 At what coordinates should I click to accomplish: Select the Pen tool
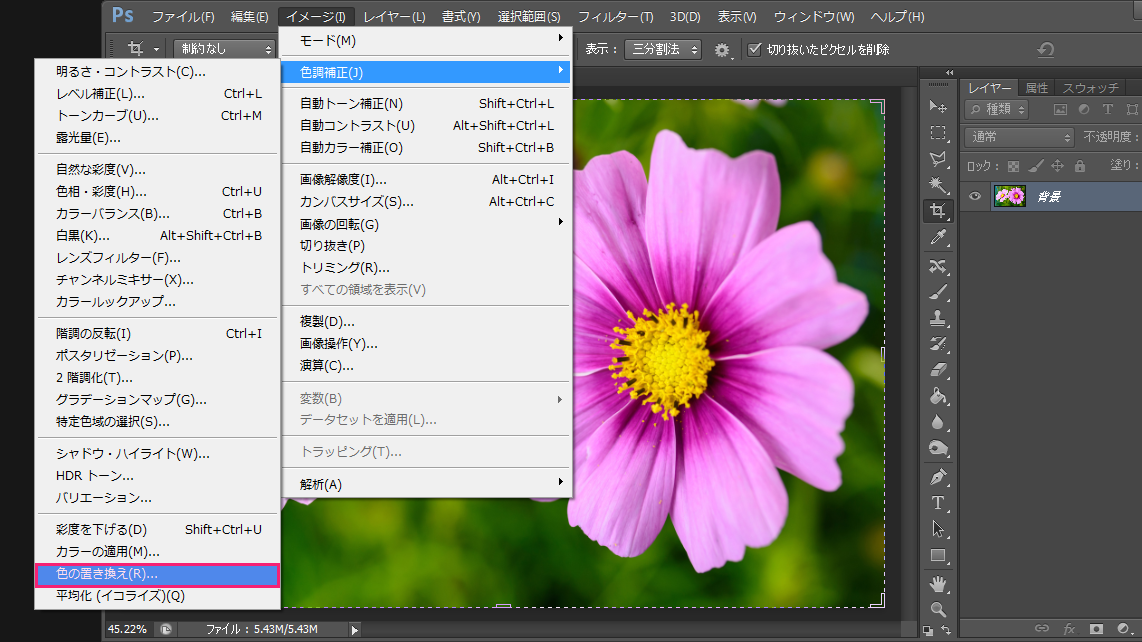pyautogui.click(x=938, y=476)
